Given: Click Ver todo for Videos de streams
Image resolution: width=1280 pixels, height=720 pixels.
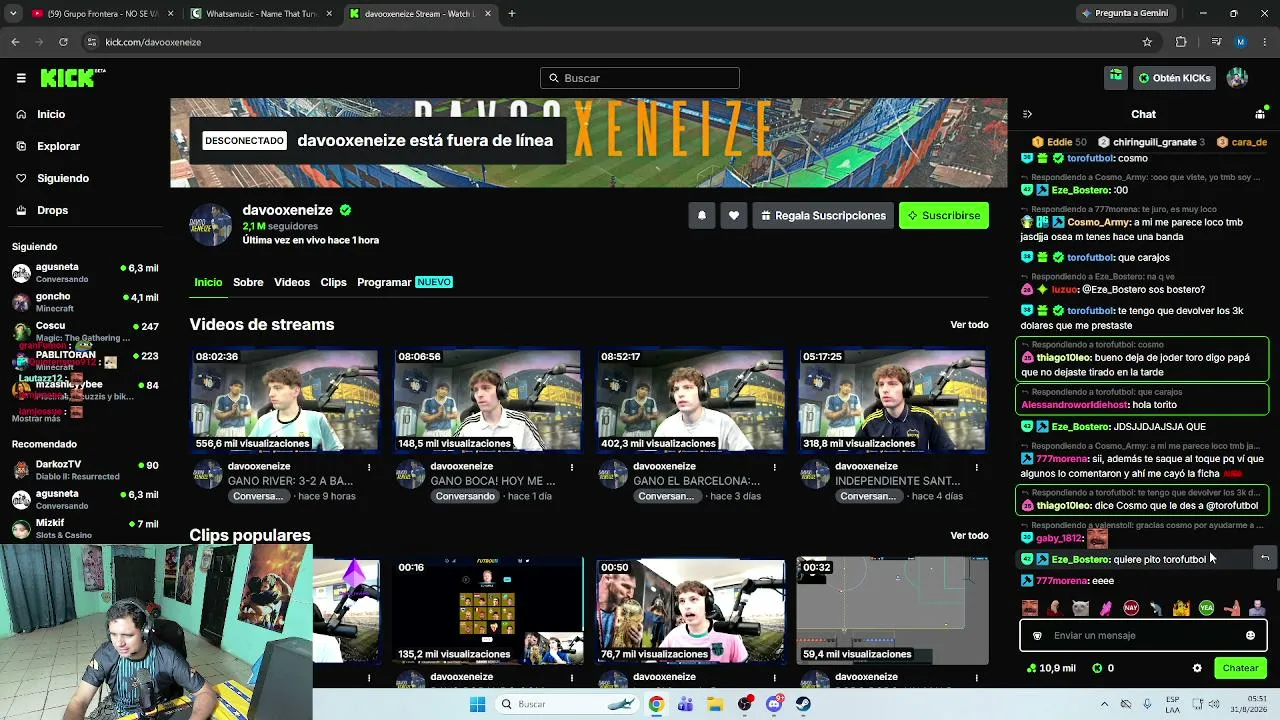Looking at the screenshot, I should pos(969,325).
